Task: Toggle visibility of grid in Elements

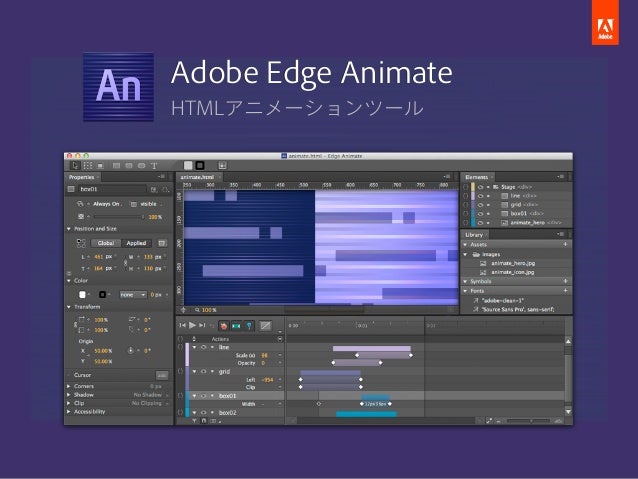Action: [x=481, y=205]
